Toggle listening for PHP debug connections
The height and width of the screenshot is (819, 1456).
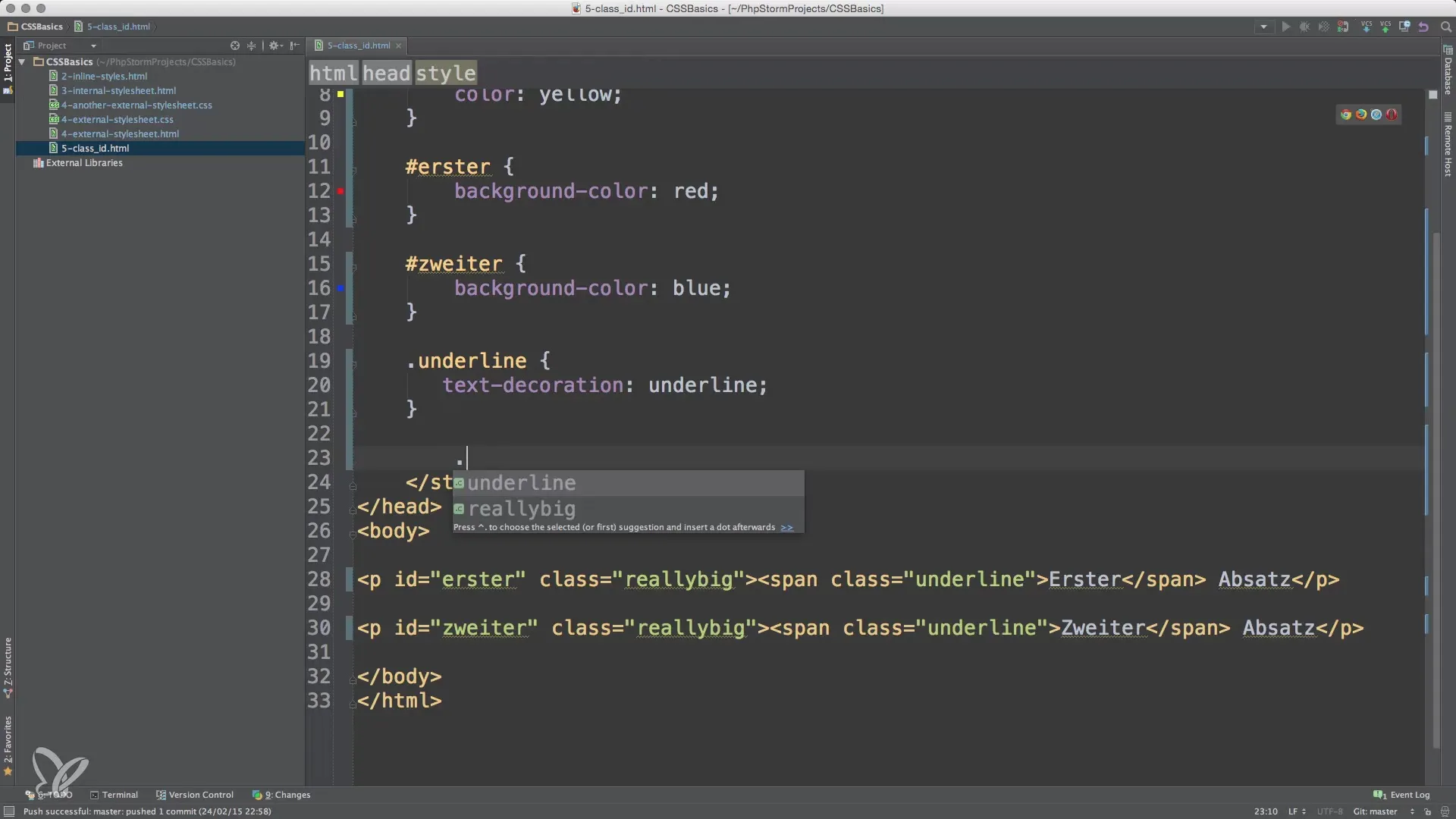click(x=1343, y=27)
